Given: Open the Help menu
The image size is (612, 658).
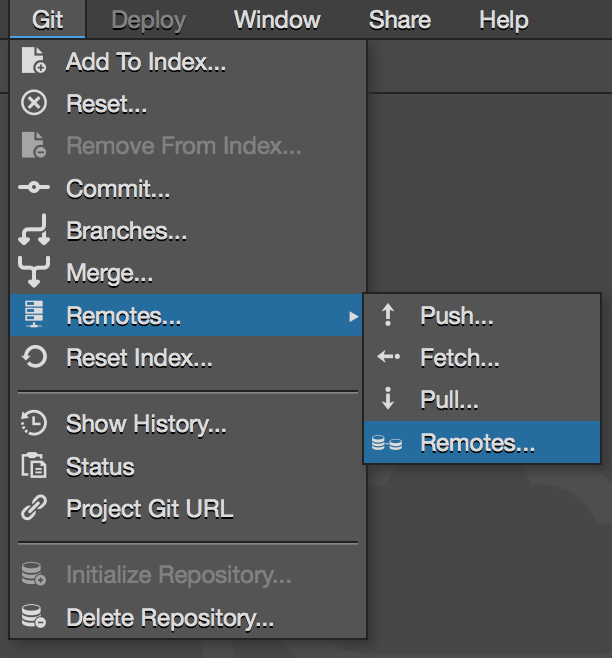Looking at the screenshot, I should coord(503,20).
